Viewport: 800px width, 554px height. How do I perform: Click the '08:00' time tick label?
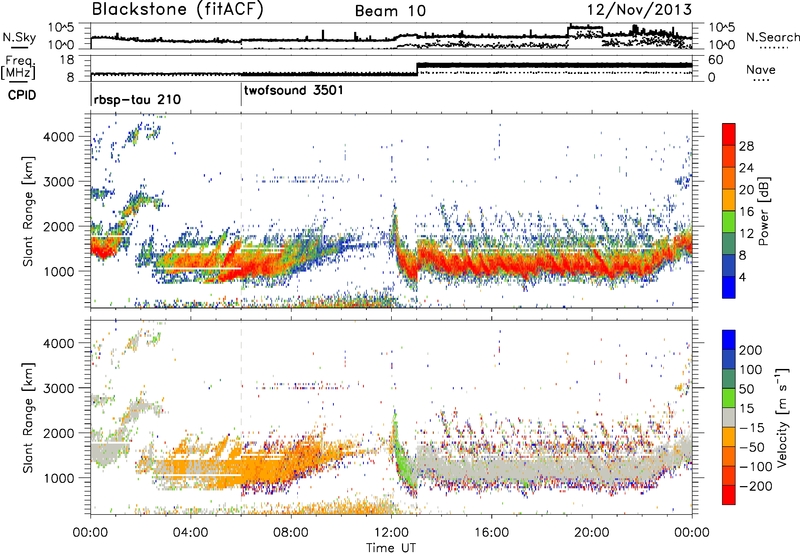click(291, 533)
